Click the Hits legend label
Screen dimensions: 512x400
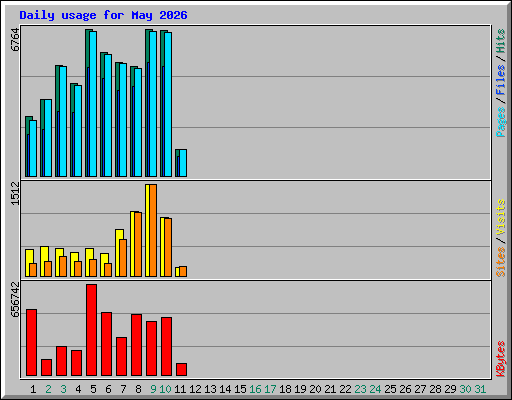pos(501,41)
